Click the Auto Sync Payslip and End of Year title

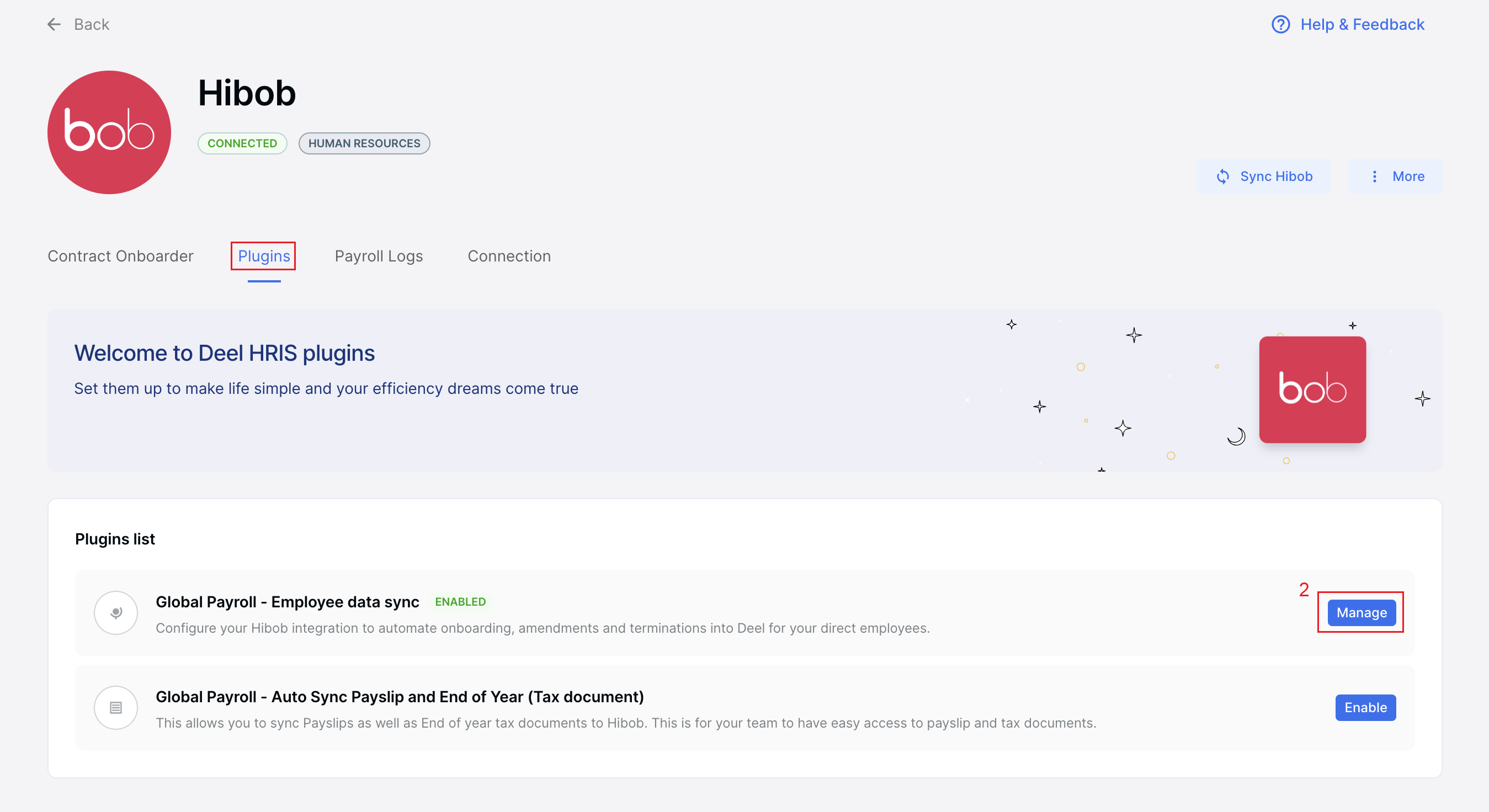(400, 696)
